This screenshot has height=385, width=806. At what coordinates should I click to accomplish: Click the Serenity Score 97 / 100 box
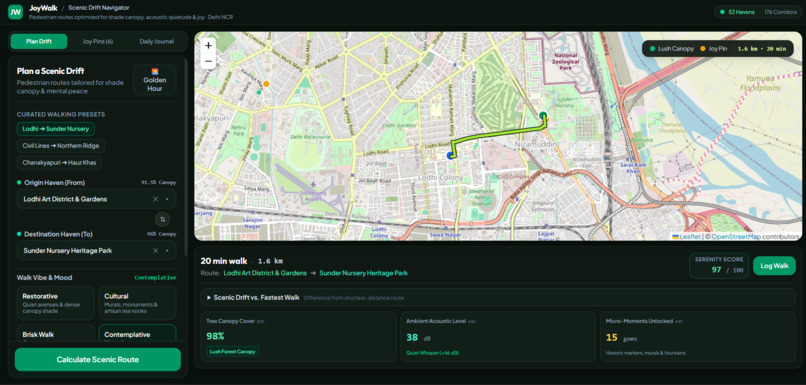(719, 266)
